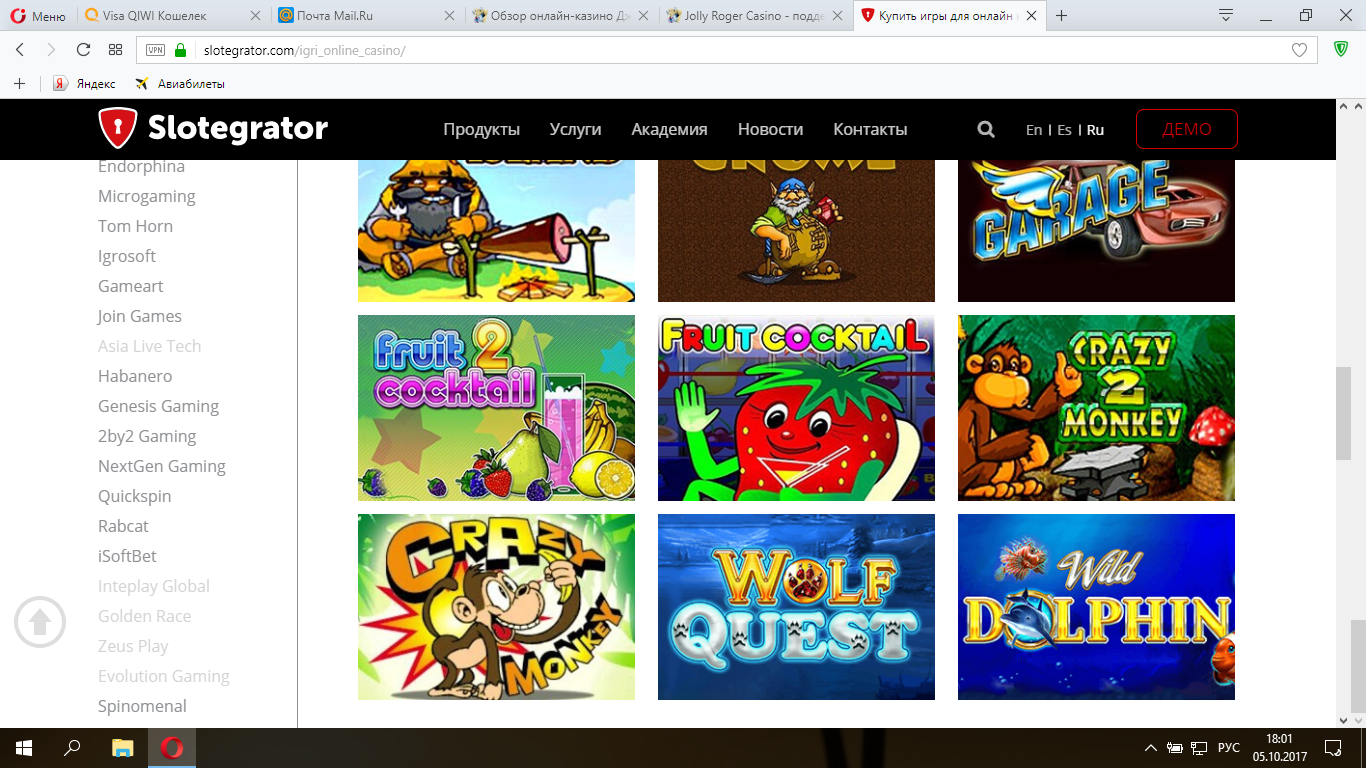This screenshot has height=768, width=1366.
Task: Select 2by2 Gaming in the provider list
Action: click(147, 436)
